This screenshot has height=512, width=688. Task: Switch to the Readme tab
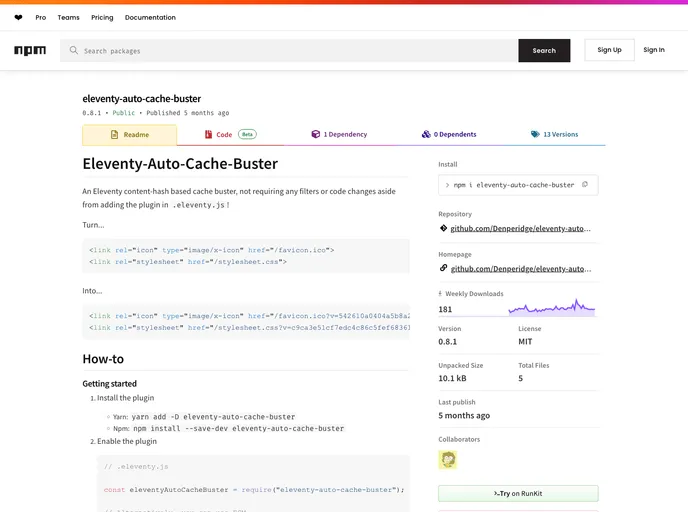click(x=129, y=135)
